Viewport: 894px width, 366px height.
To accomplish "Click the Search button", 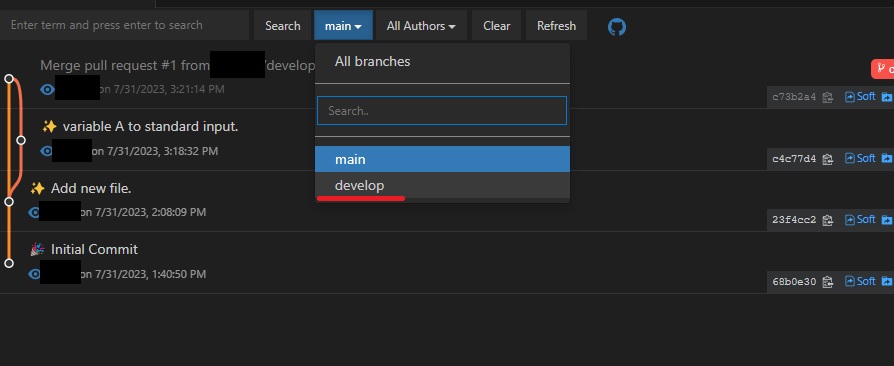I will point(283,26).
